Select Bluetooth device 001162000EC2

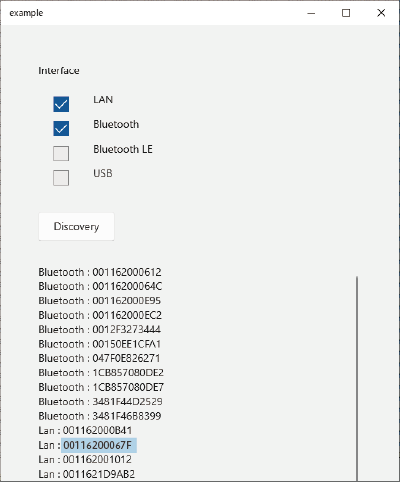coord(100,315)
